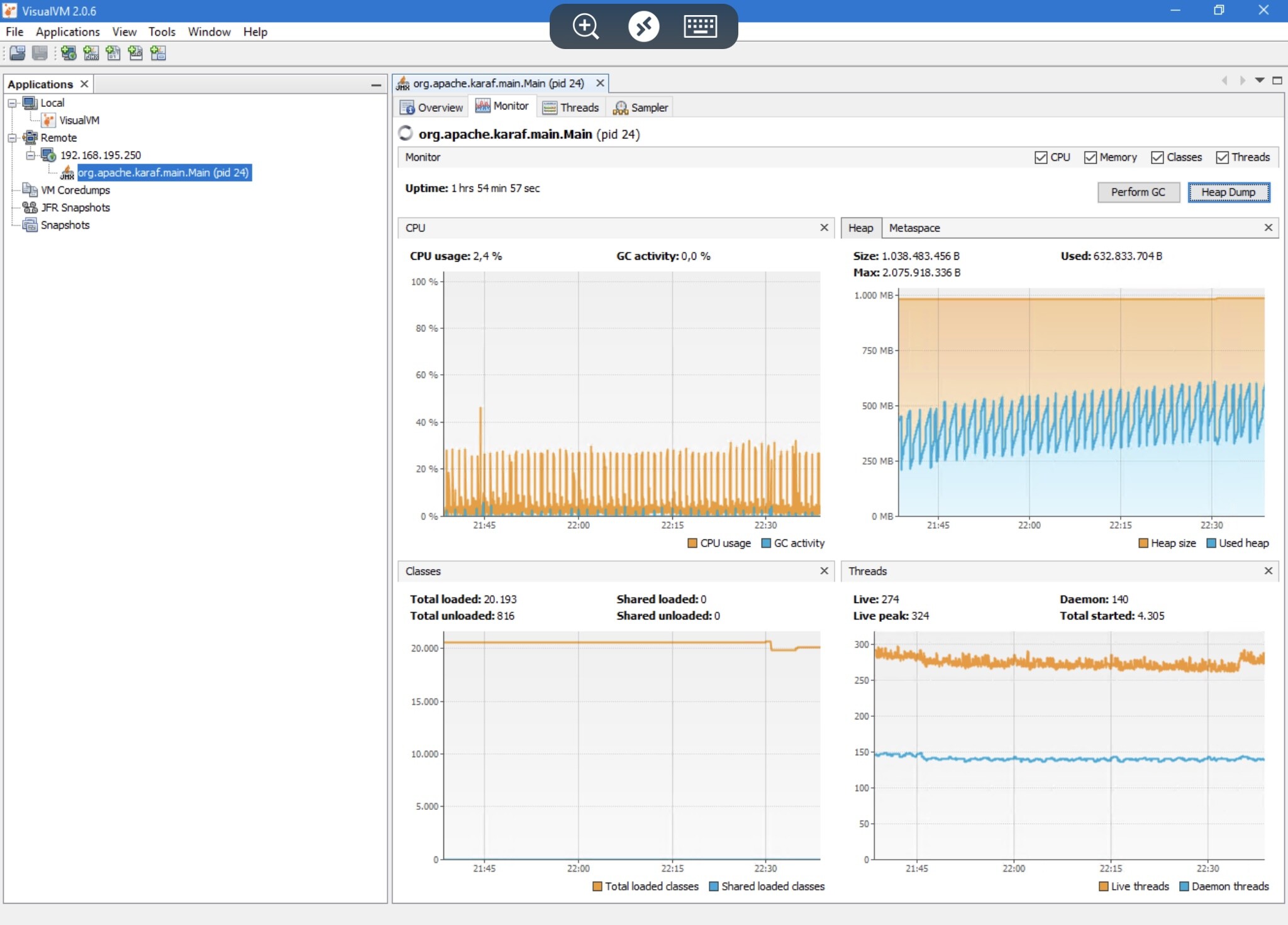Click Add JMX Connection toolbar icon
Image resolution: width=1288 pixels, height=925 pixels.
(x=91, y=53)
